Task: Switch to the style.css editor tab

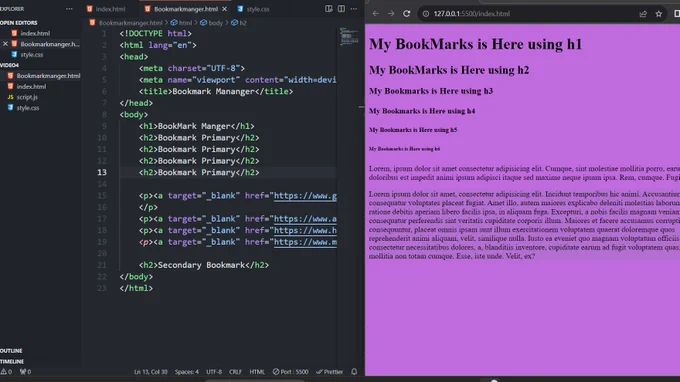Action: (x=253, y=9)
